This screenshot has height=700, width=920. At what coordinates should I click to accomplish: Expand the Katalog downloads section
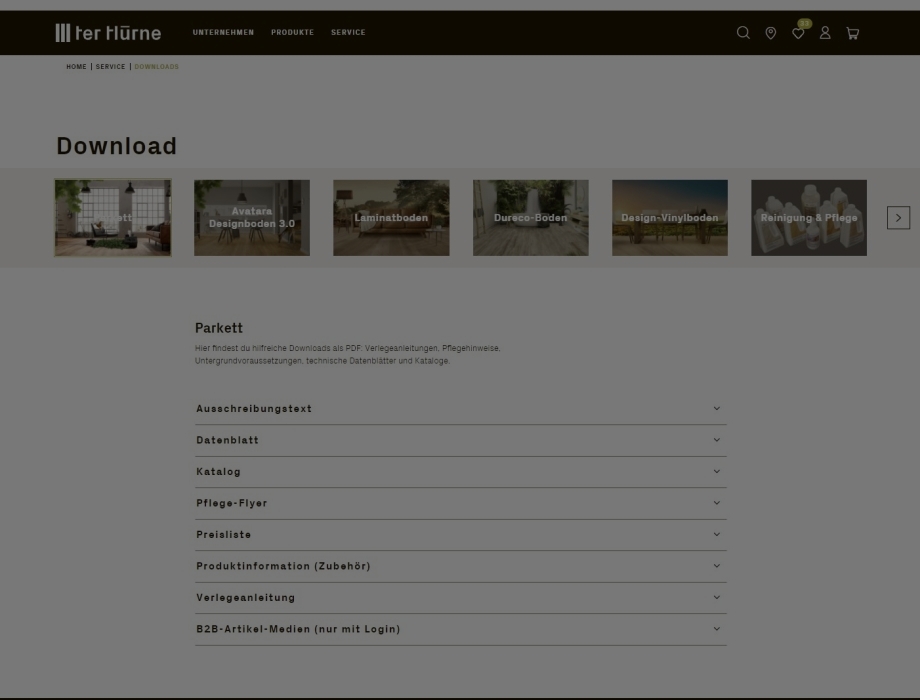click(x=460, y=472)
